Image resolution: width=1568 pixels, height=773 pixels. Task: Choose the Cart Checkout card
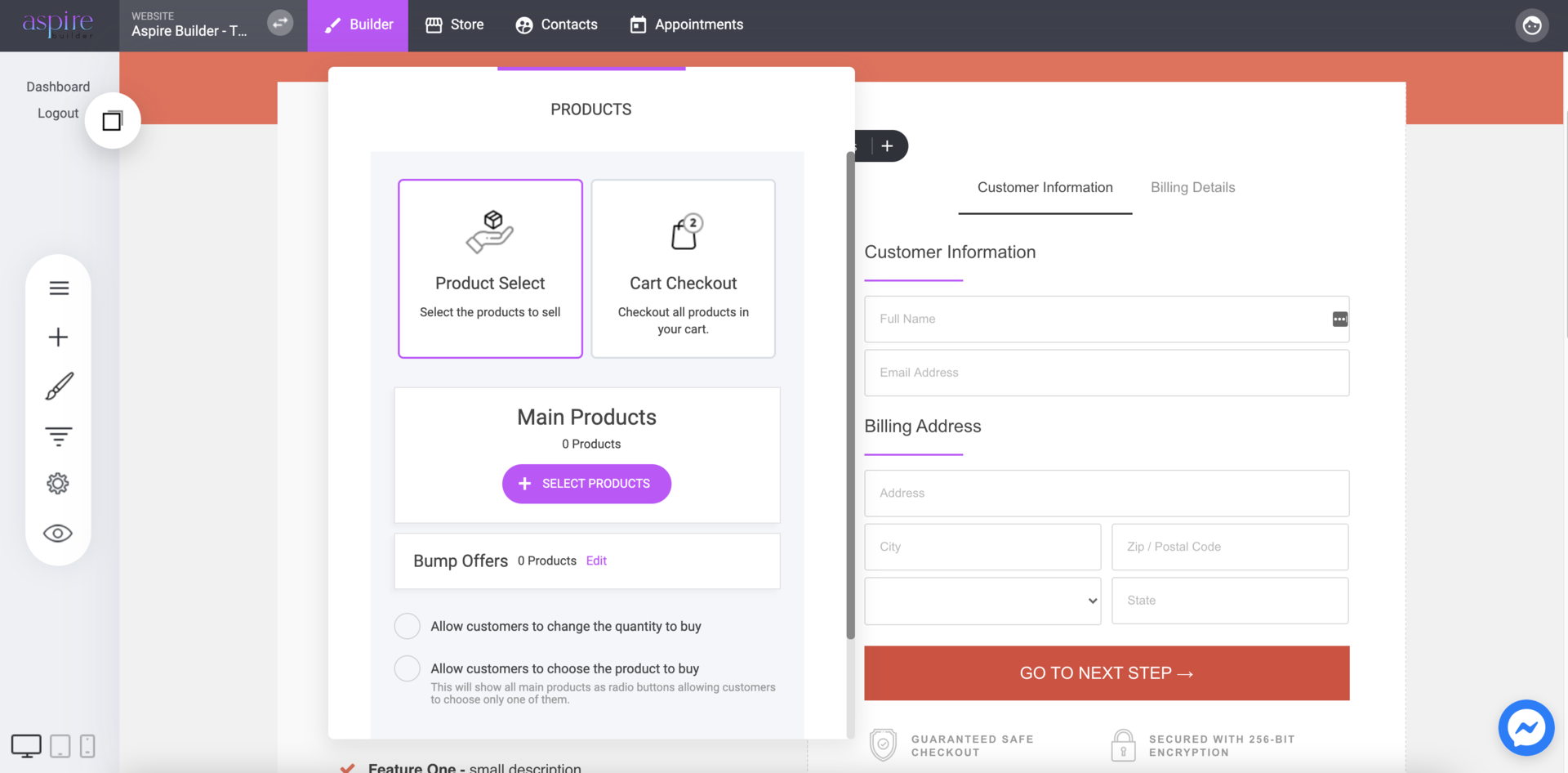(683, 269)
